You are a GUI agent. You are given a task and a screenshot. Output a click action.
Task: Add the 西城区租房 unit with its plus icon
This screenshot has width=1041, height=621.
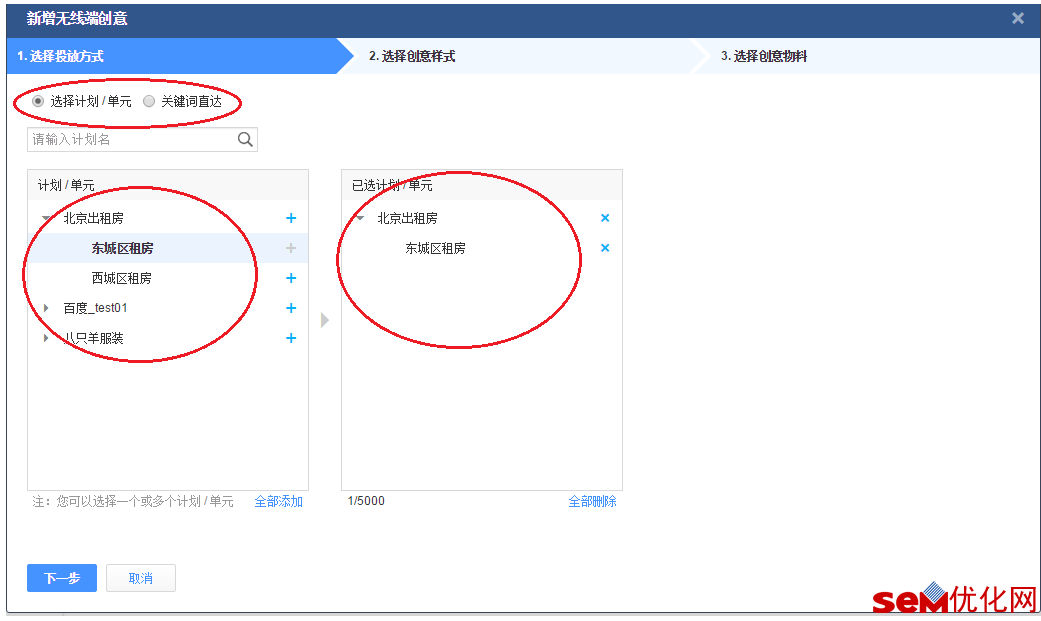click(x=291, y=278)
